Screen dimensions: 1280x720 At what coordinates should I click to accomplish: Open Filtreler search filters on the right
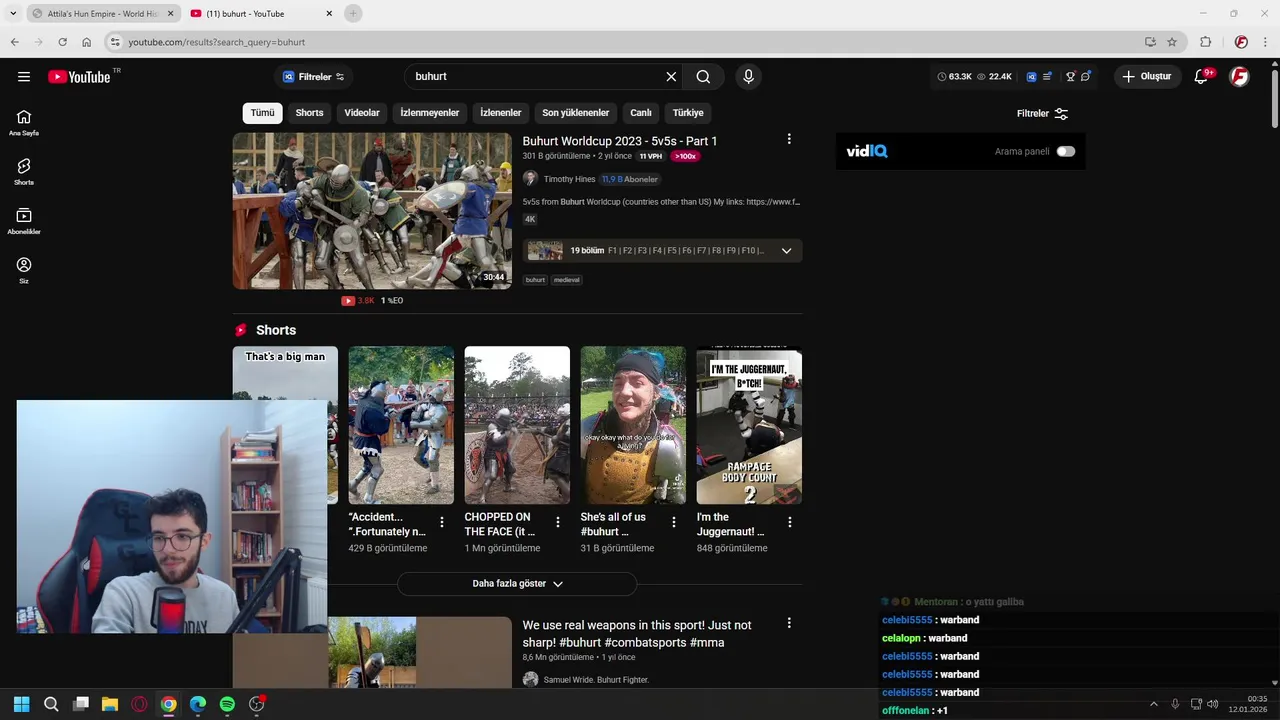pyautogui.click(x=1042, y=114)
